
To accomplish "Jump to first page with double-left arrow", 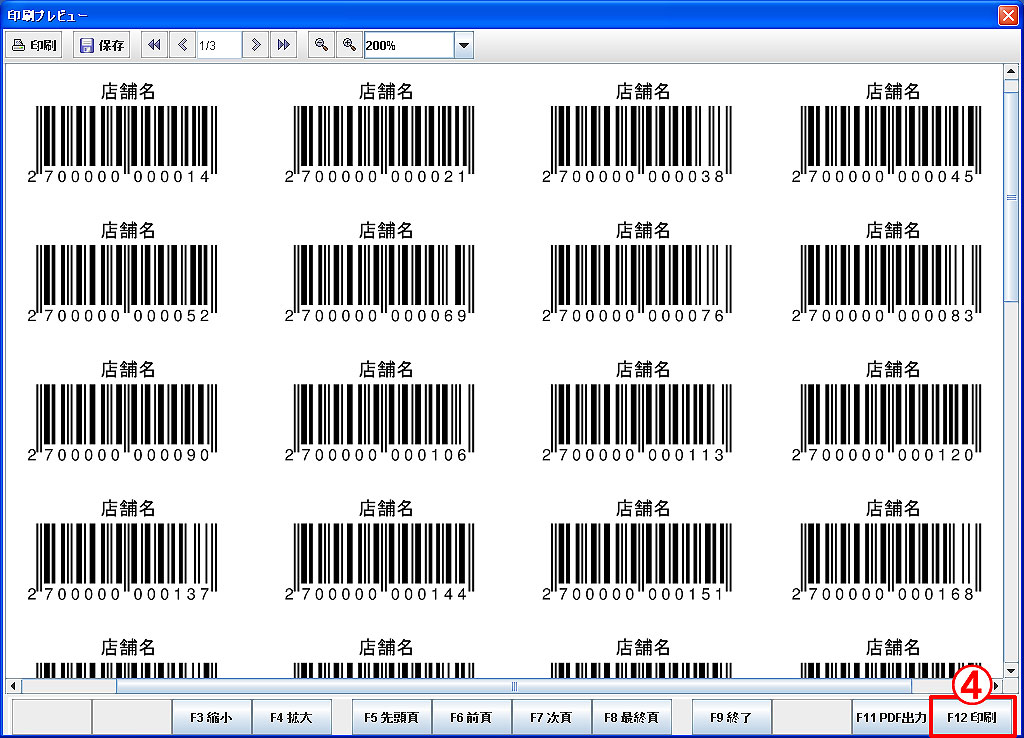I will coord(155,45).
